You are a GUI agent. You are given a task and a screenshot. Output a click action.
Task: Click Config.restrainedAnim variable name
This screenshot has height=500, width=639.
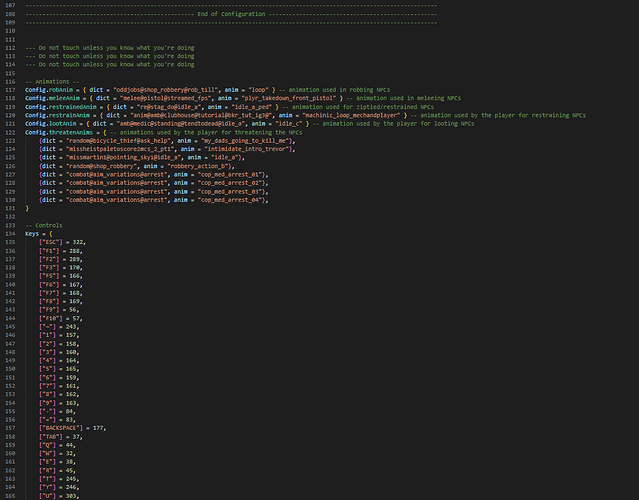point(61,107)
